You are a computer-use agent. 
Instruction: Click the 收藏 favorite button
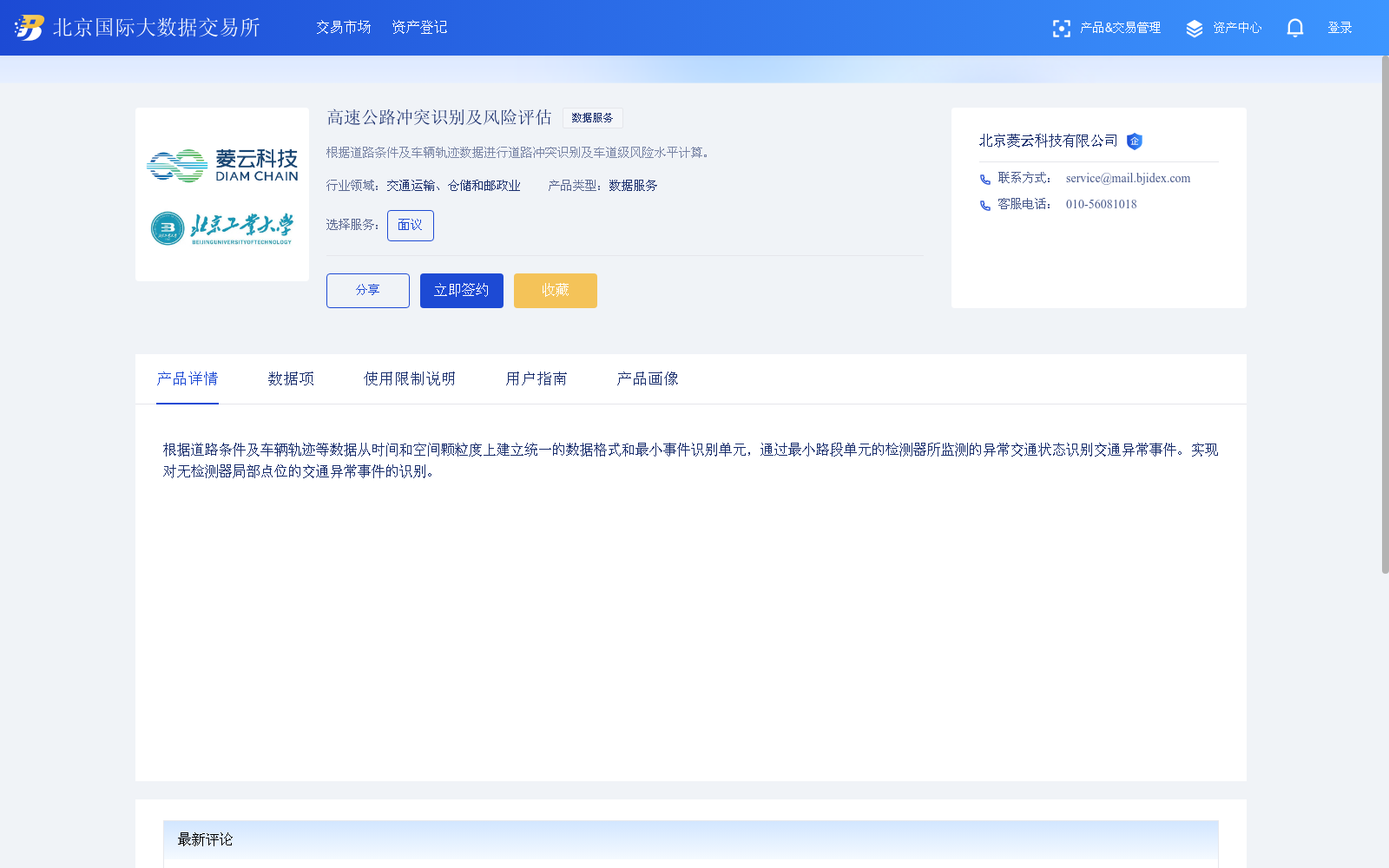click(556, 291)
